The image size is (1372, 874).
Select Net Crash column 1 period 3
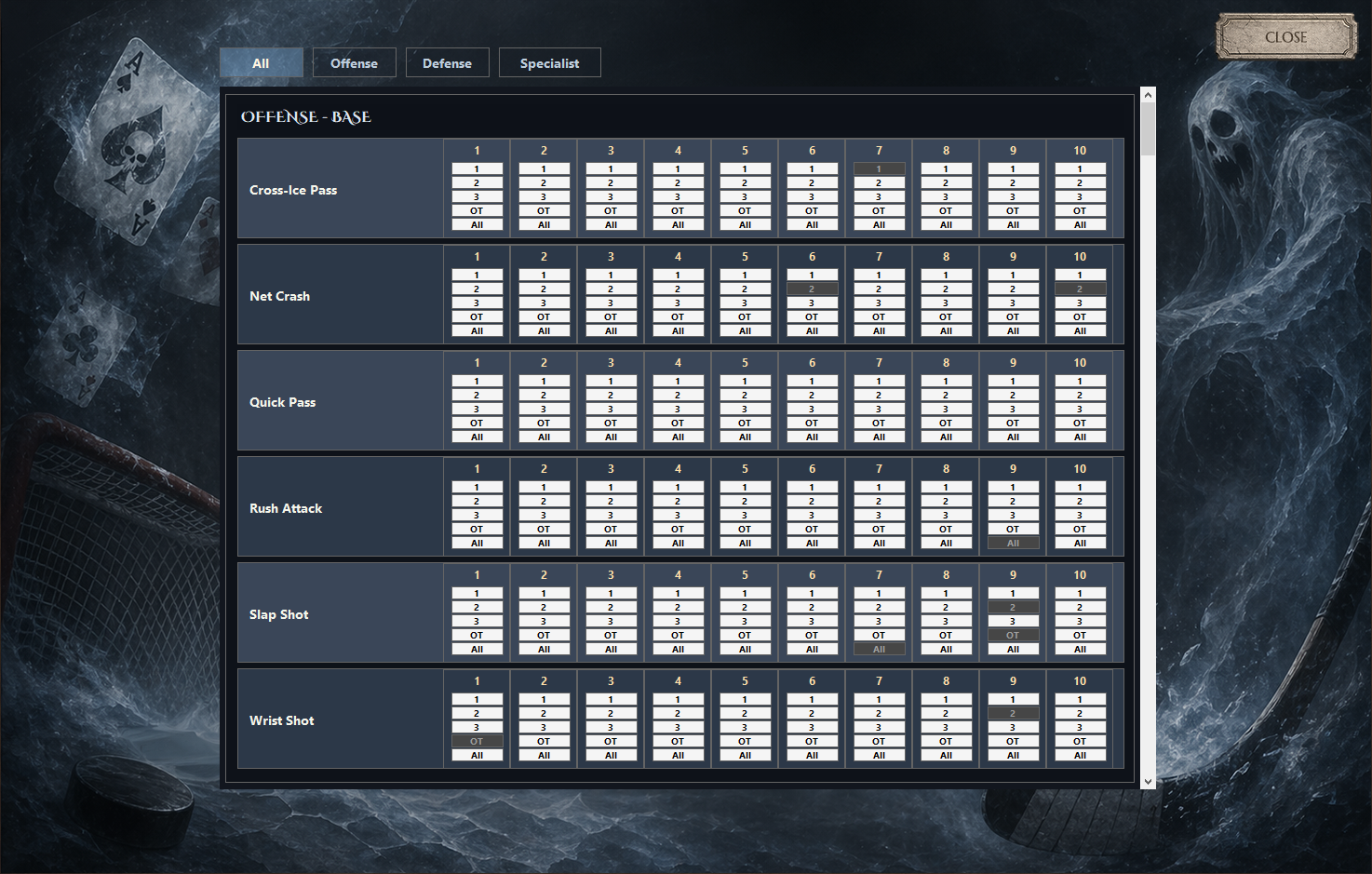(x=477, y=303)
